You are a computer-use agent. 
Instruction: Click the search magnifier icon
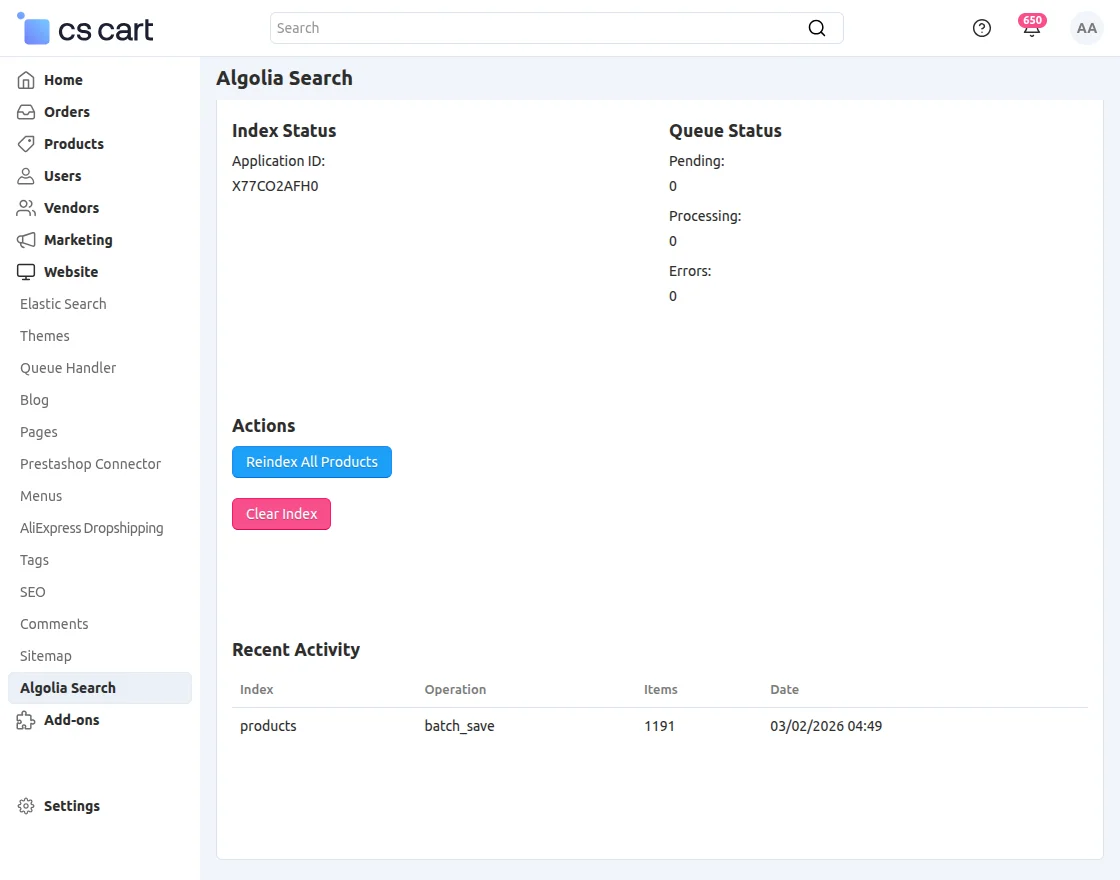click(817, 28)
